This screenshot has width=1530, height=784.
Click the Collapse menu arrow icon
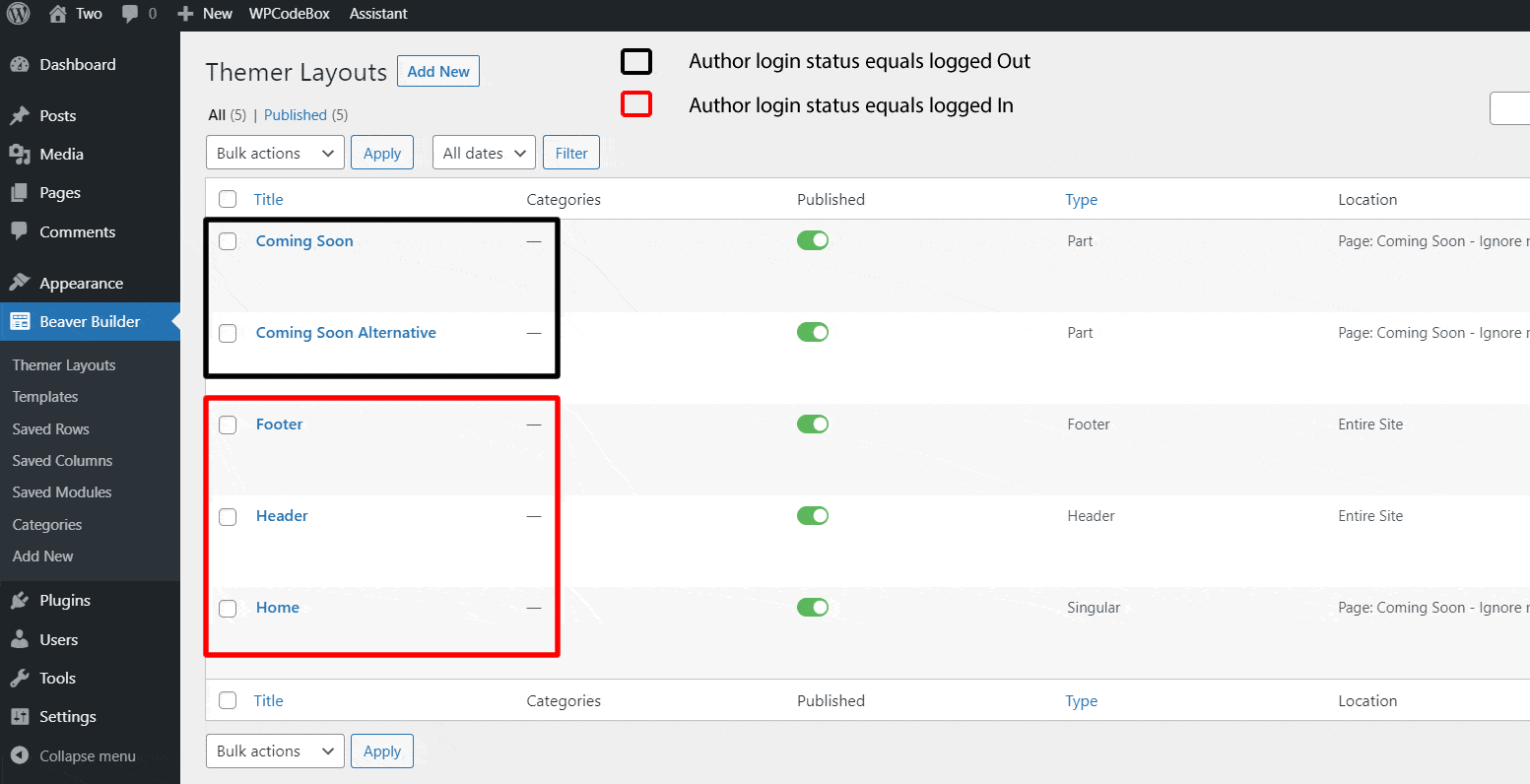tap(20, 756)
